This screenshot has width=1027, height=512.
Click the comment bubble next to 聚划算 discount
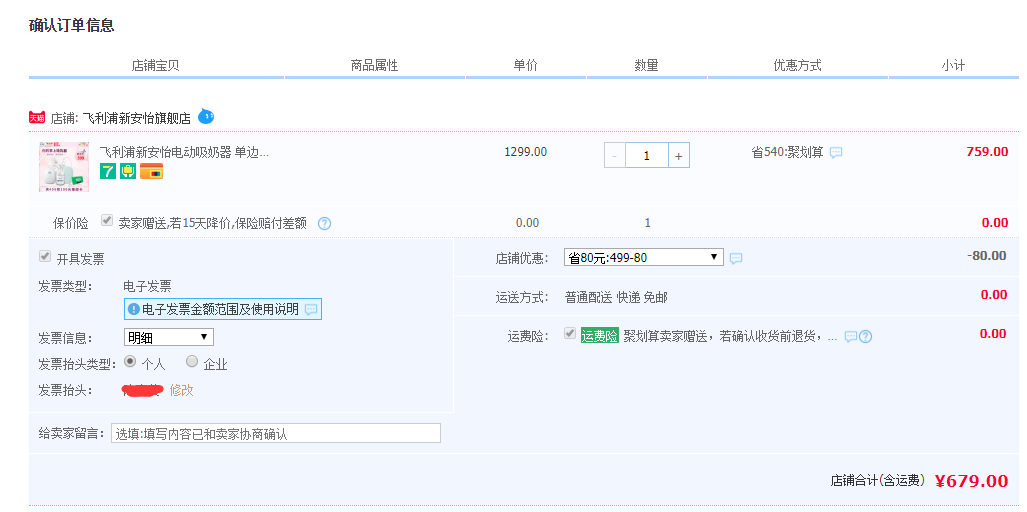[836, 153]
